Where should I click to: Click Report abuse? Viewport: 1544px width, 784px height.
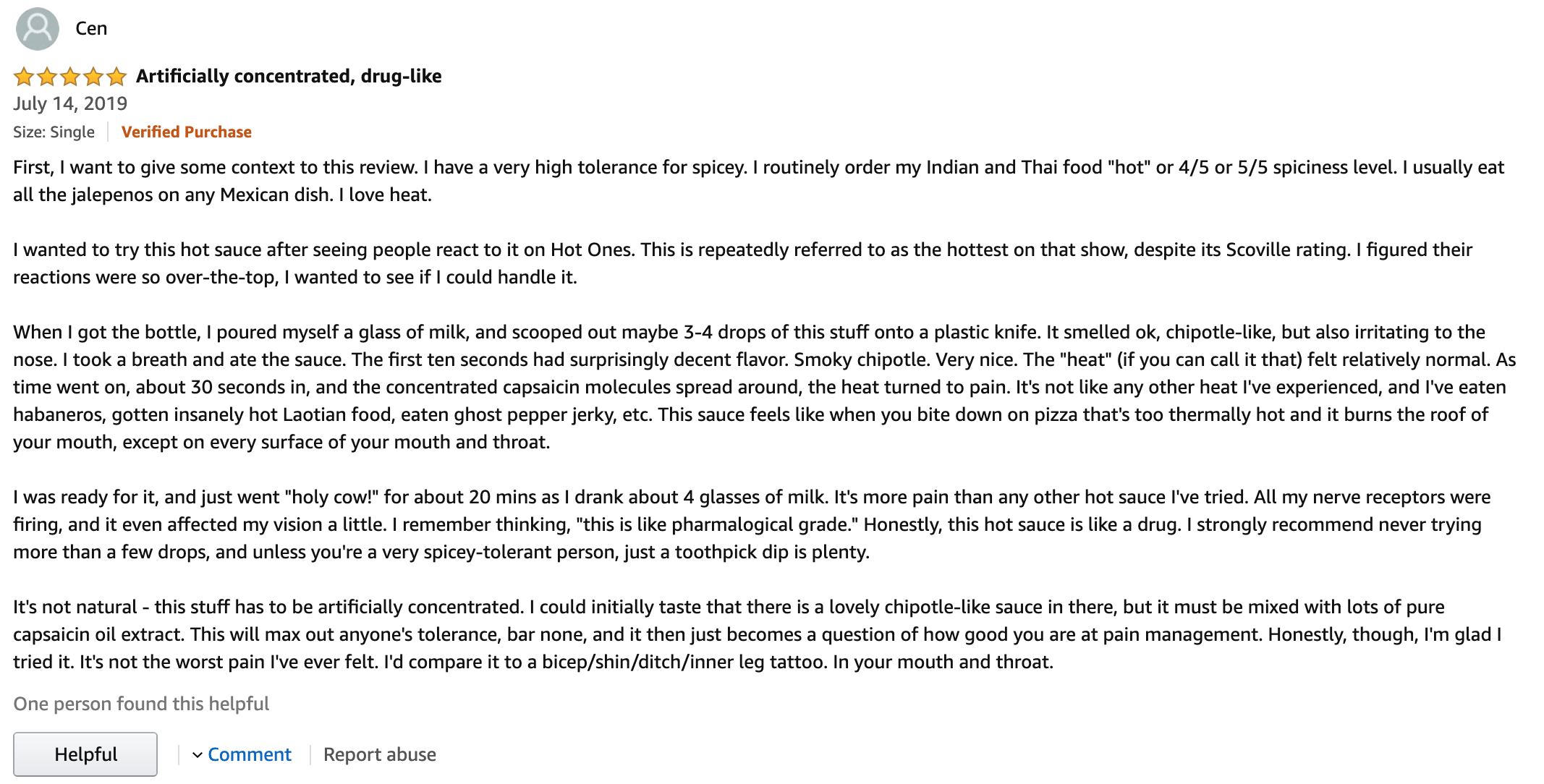pos(379,754)
